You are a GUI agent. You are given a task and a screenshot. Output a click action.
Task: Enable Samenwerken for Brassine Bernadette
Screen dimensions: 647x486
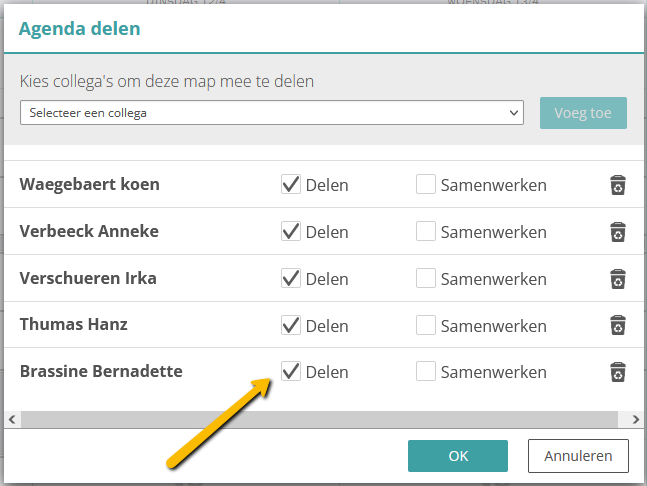[x=426, y=371]
